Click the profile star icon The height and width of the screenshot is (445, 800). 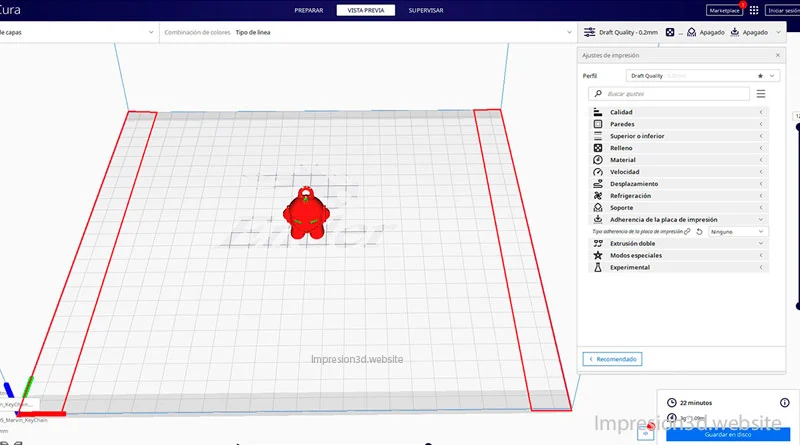click(760, 76)
